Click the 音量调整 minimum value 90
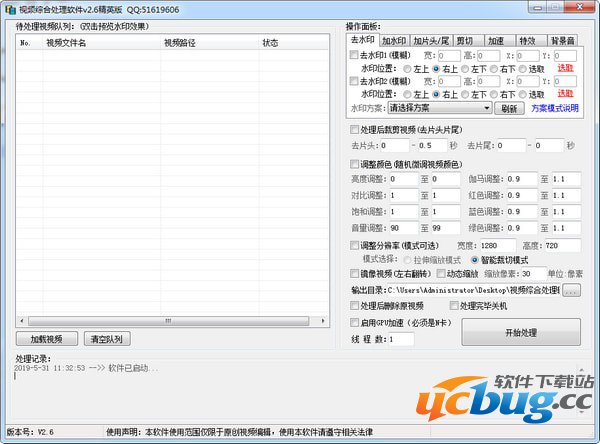Screen dimensions: 600x444 point(404,228)
